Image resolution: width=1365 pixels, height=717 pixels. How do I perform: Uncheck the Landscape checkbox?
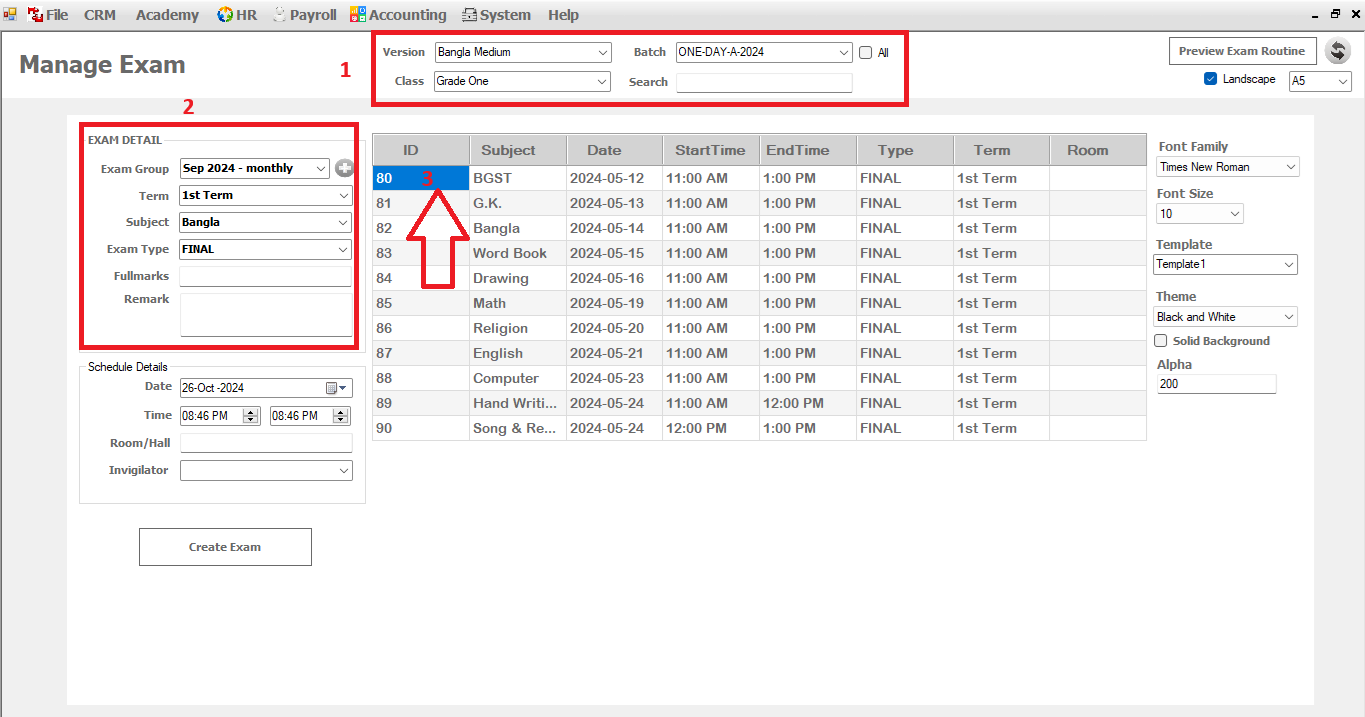[1211, 79]
